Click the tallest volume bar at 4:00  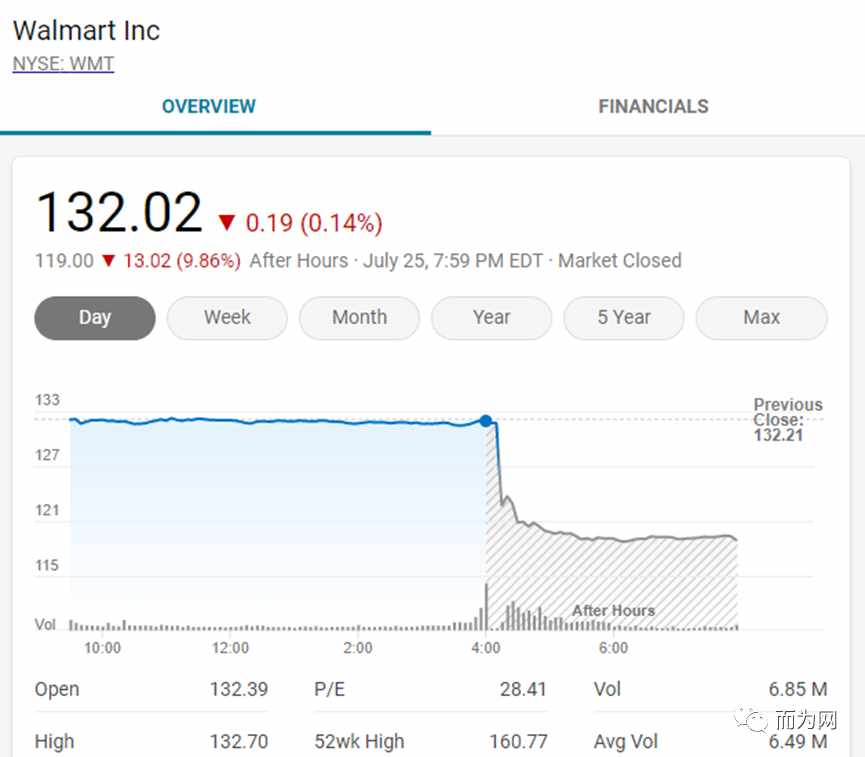(x=486, y=606)
